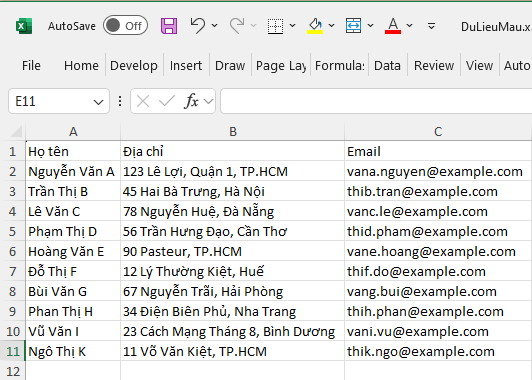Apply borders with the Borders icon
The image size is (532, 380).
pos(276,26)
